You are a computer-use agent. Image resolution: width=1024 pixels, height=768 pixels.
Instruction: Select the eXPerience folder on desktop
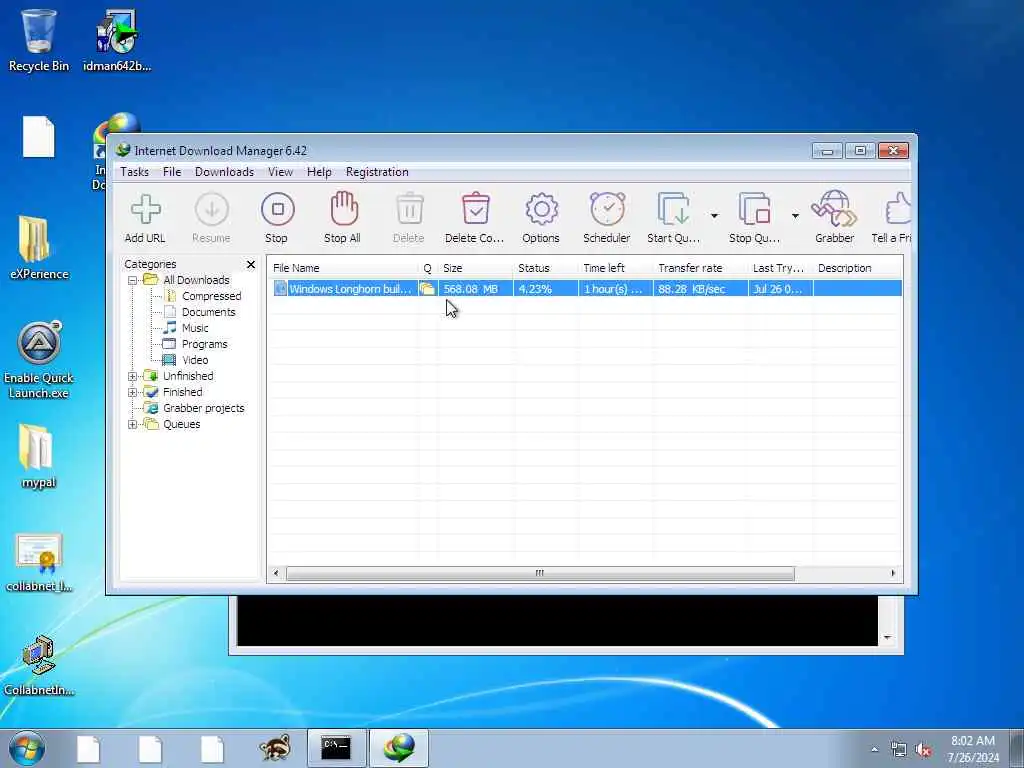[39, 248]
